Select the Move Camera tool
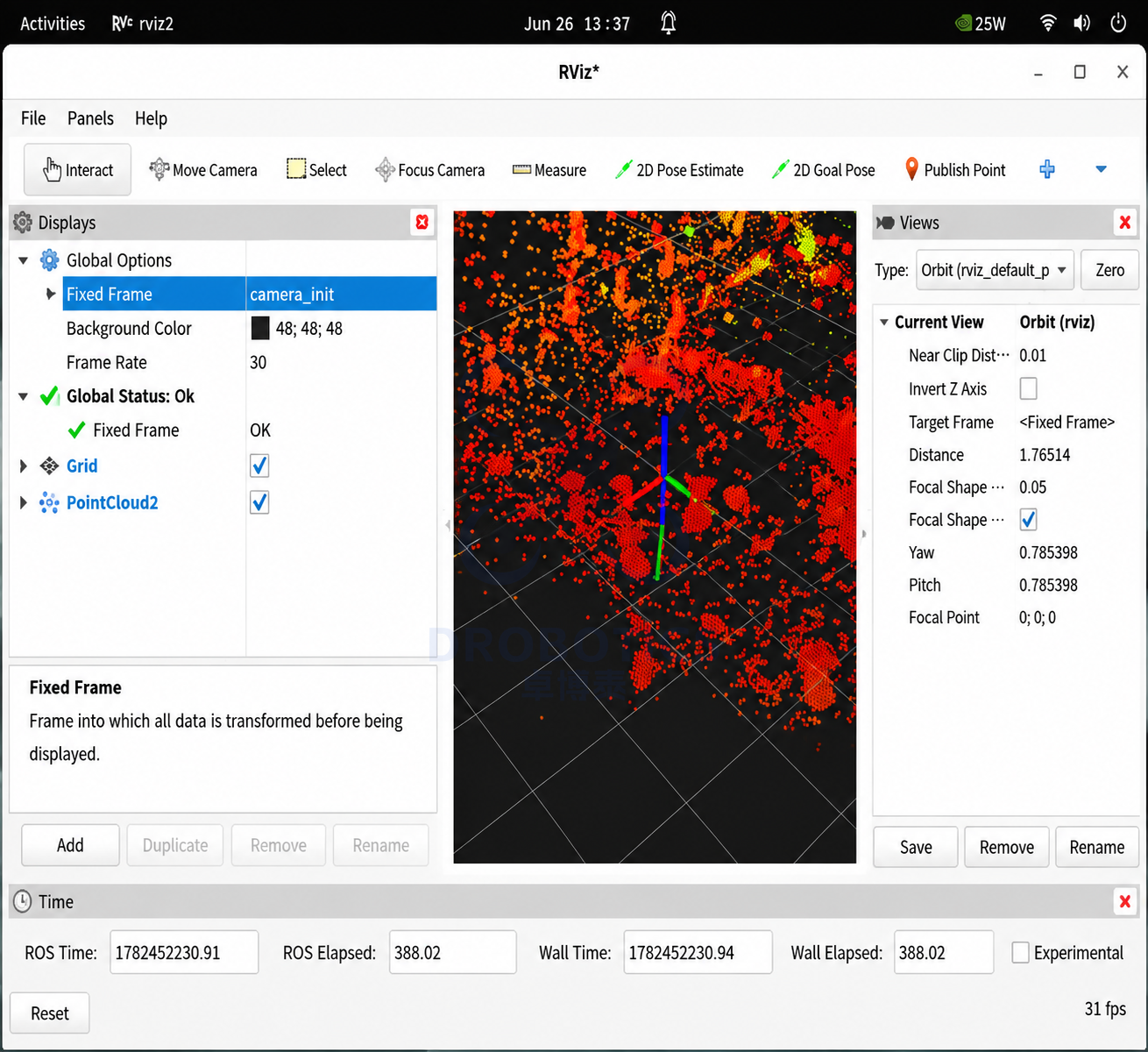Screen dimensions: 1148x1052 pos(202,170)
